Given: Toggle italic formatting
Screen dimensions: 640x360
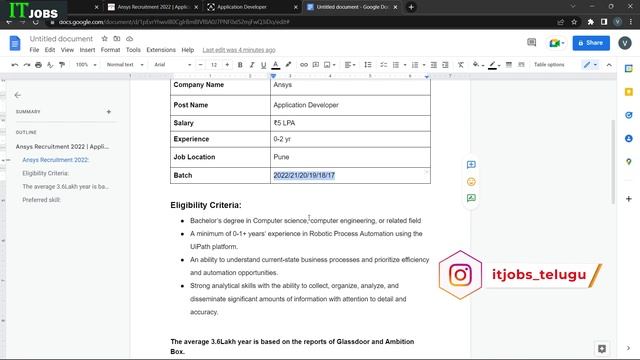Looking at the screenshot, I should click(x=252, y=64).
